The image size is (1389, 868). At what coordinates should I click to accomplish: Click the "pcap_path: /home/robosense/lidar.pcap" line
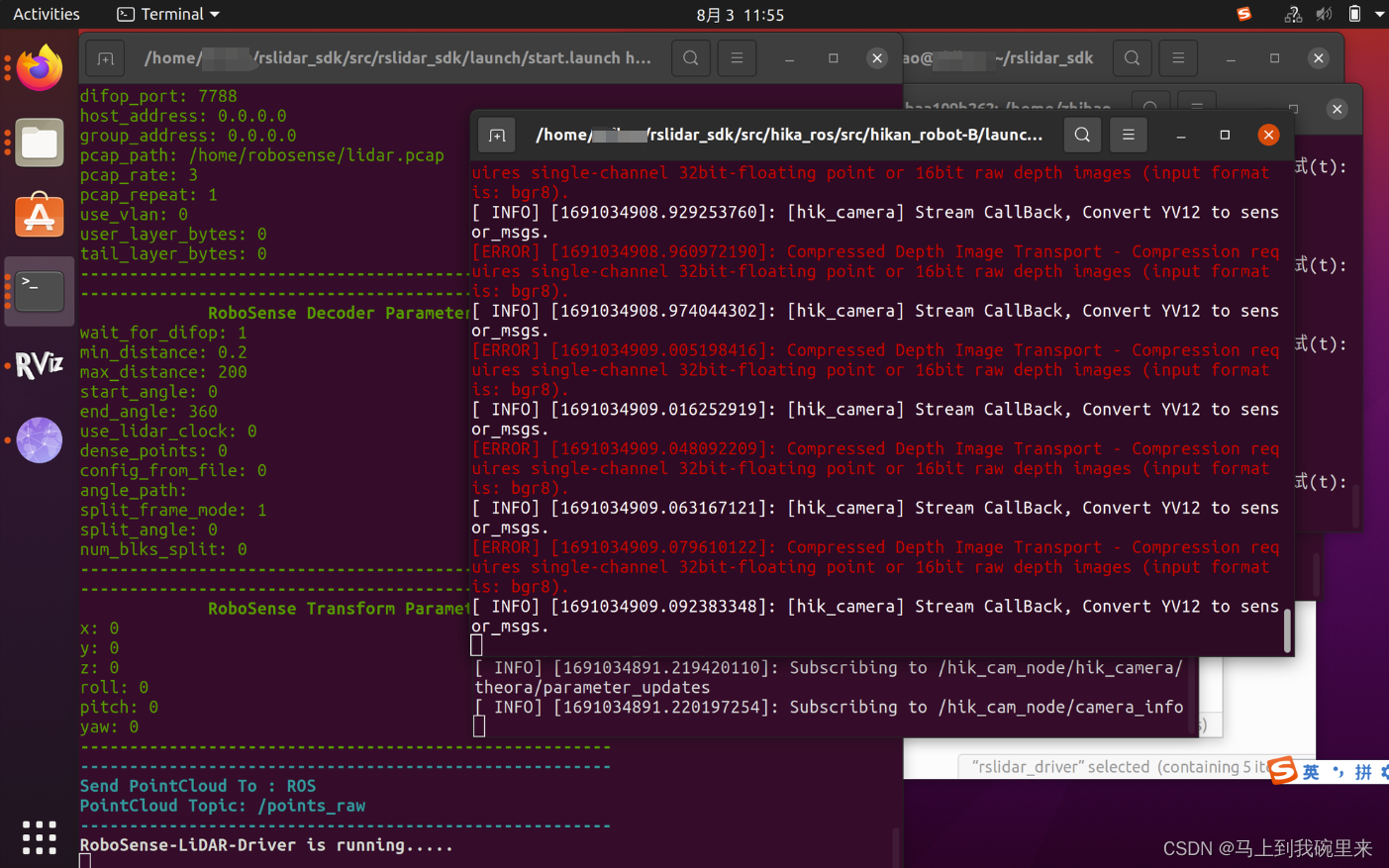coord(262,155)
